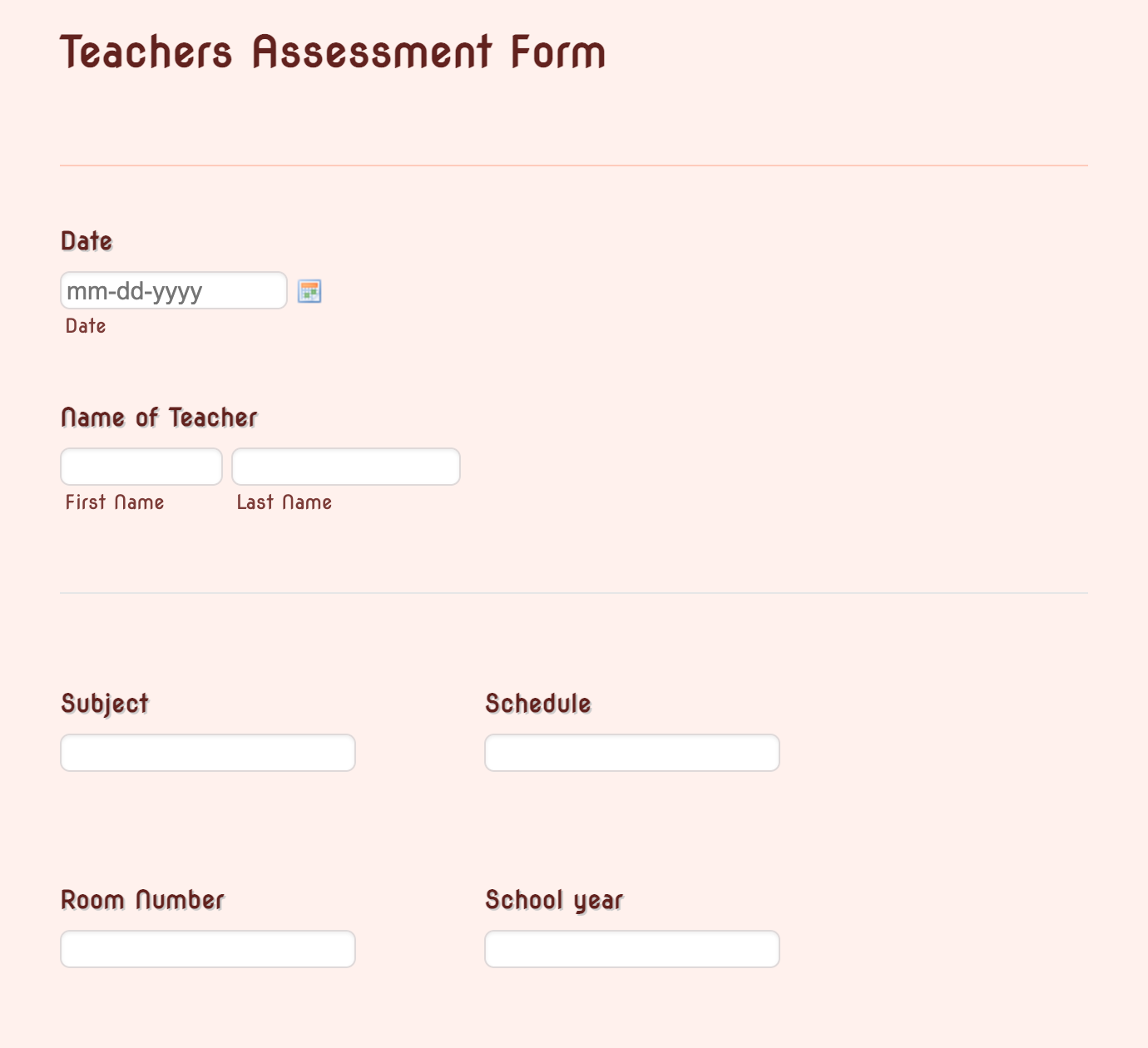
Task: Focus the Schedule text box
Action: [x=631, y=752]
